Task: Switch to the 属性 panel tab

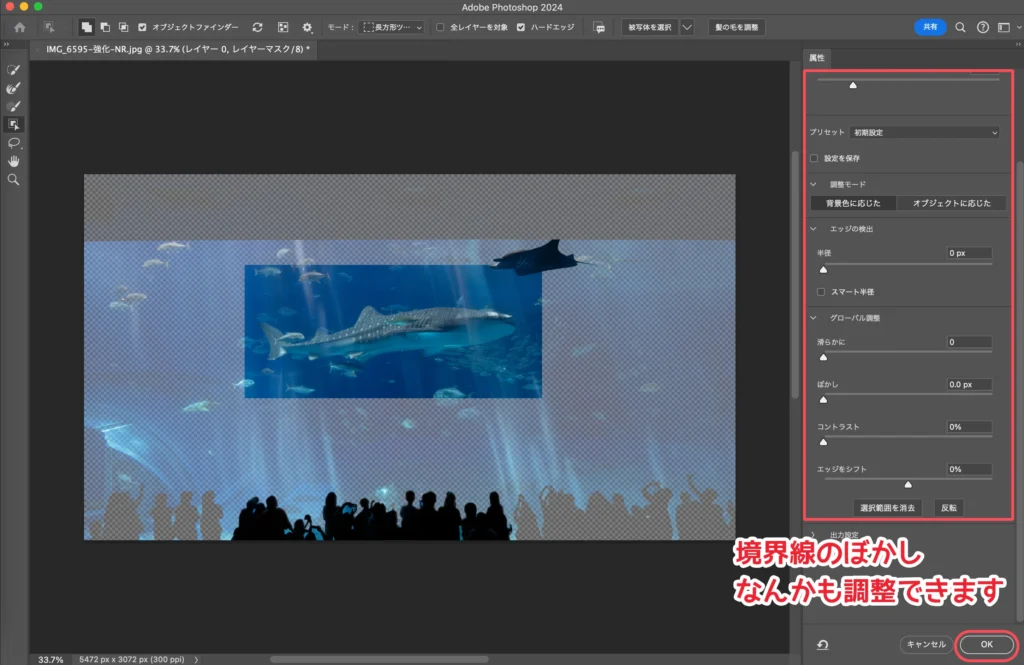Action: [816, 58]
